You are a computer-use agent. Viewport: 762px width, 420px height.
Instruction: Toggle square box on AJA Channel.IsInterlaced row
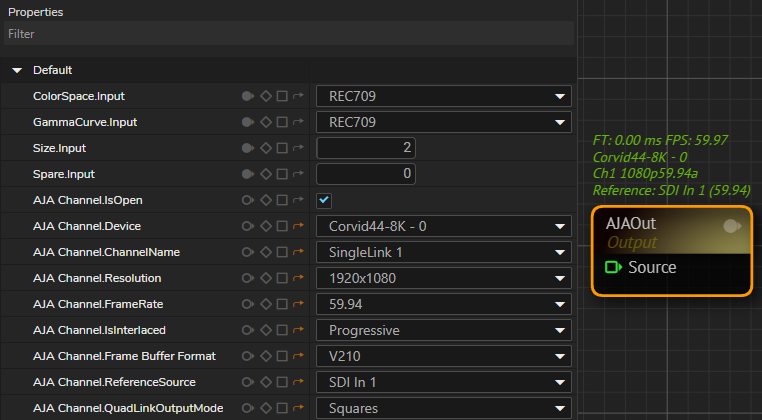click(x=282, y=330)
